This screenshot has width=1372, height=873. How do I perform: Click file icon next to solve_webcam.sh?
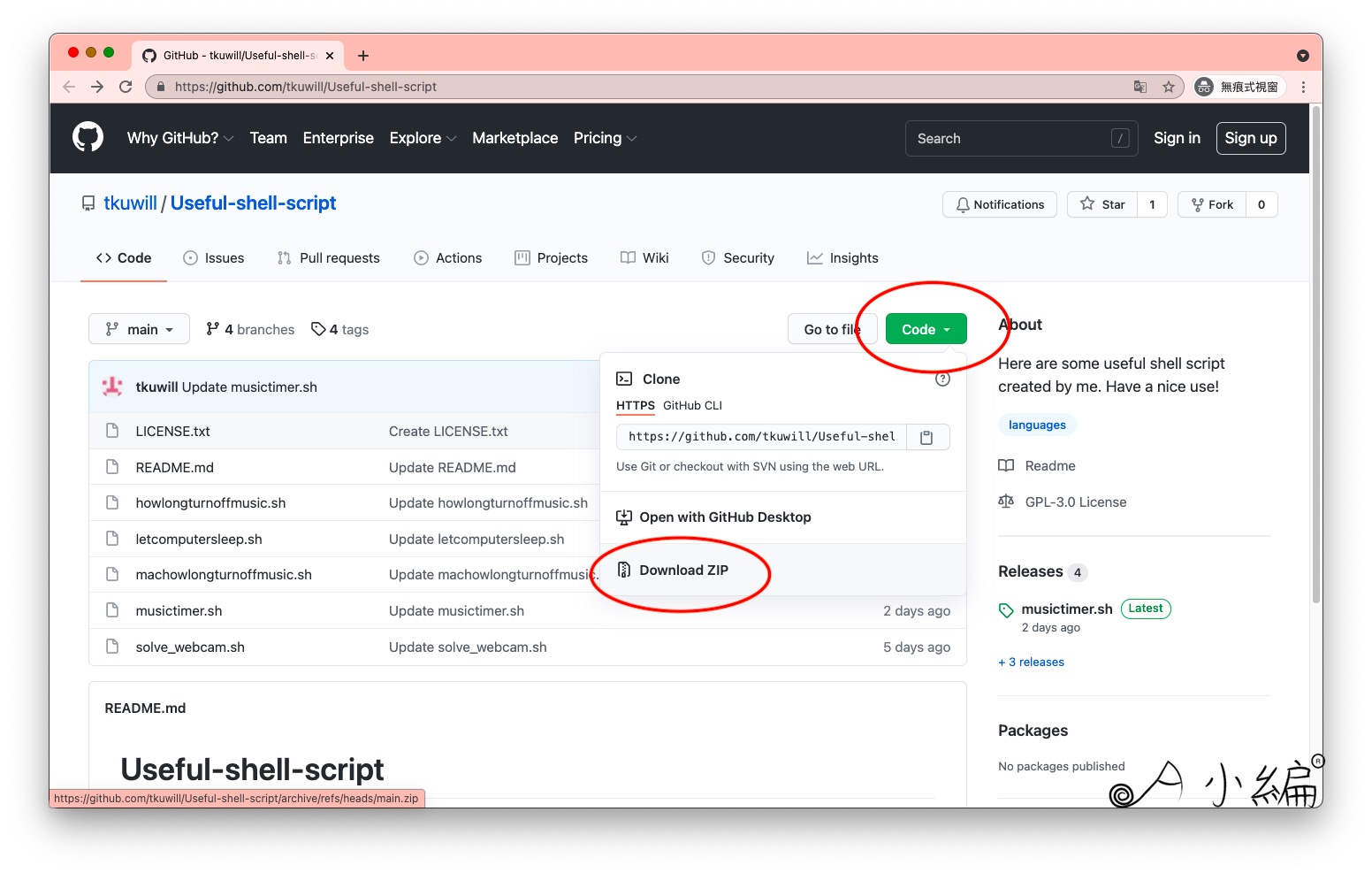coord(112,647)
